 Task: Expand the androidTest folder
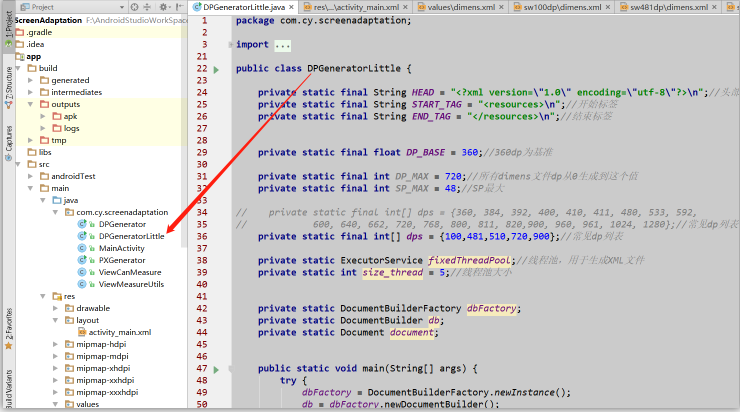31,177
